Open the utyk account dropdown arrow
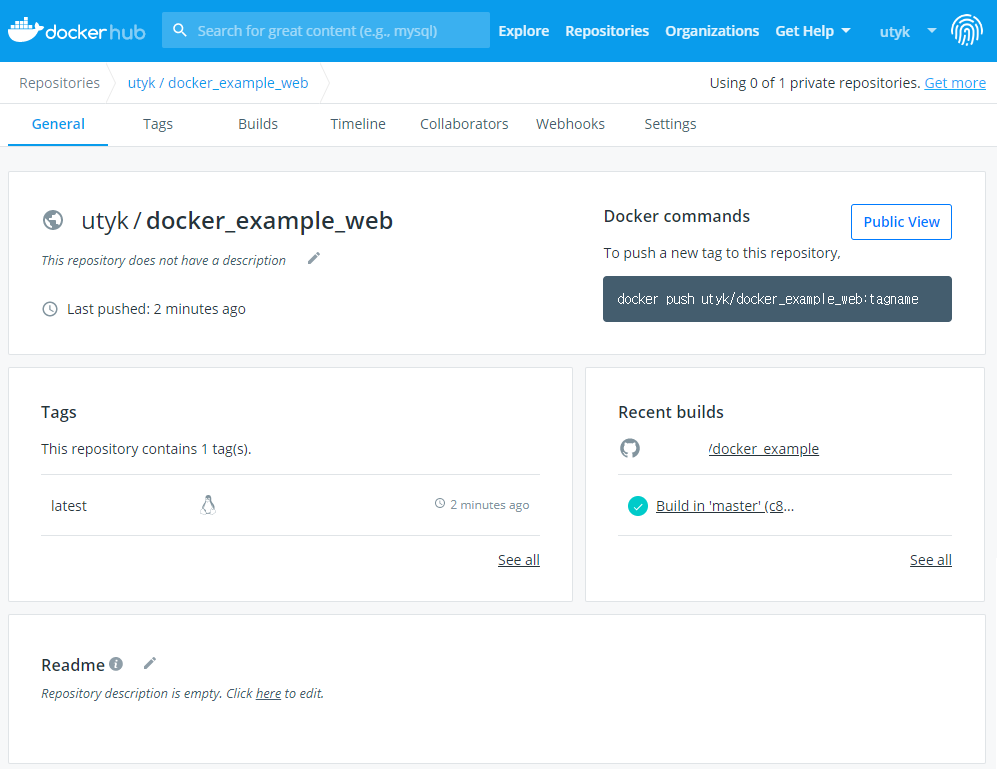Screen dimensions: 997x769 coord(932,31)
